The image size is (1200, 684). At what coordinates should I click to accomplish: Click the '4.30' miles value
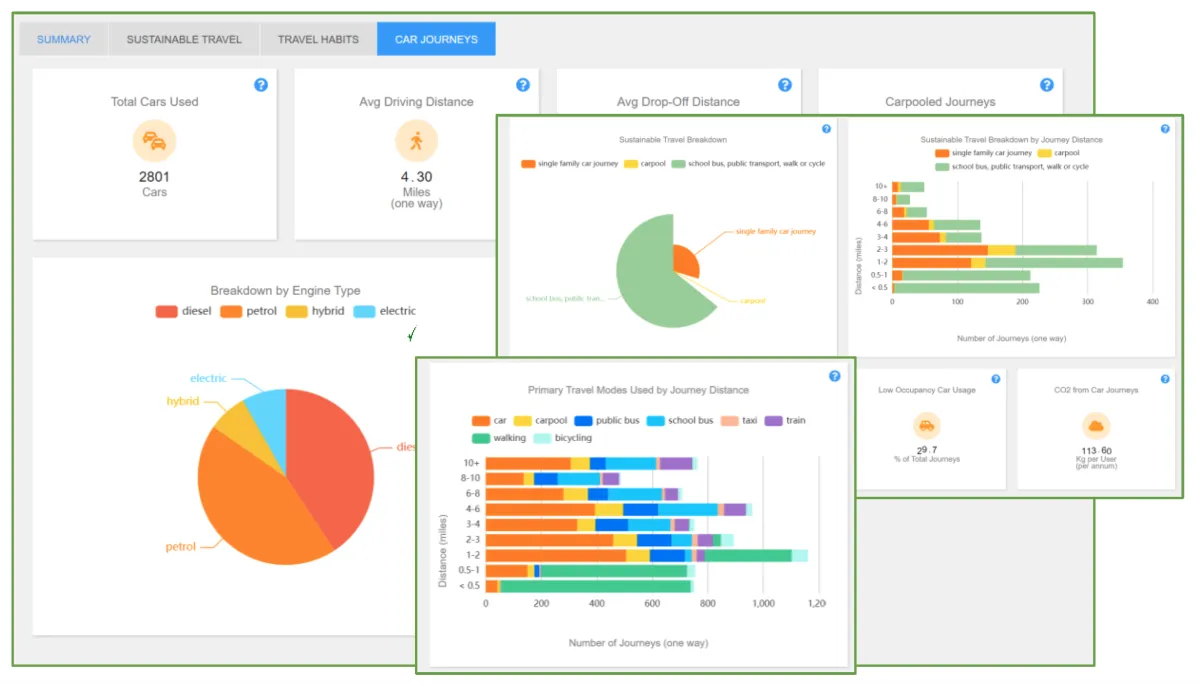pyautogui.click(x=416, y=177)
